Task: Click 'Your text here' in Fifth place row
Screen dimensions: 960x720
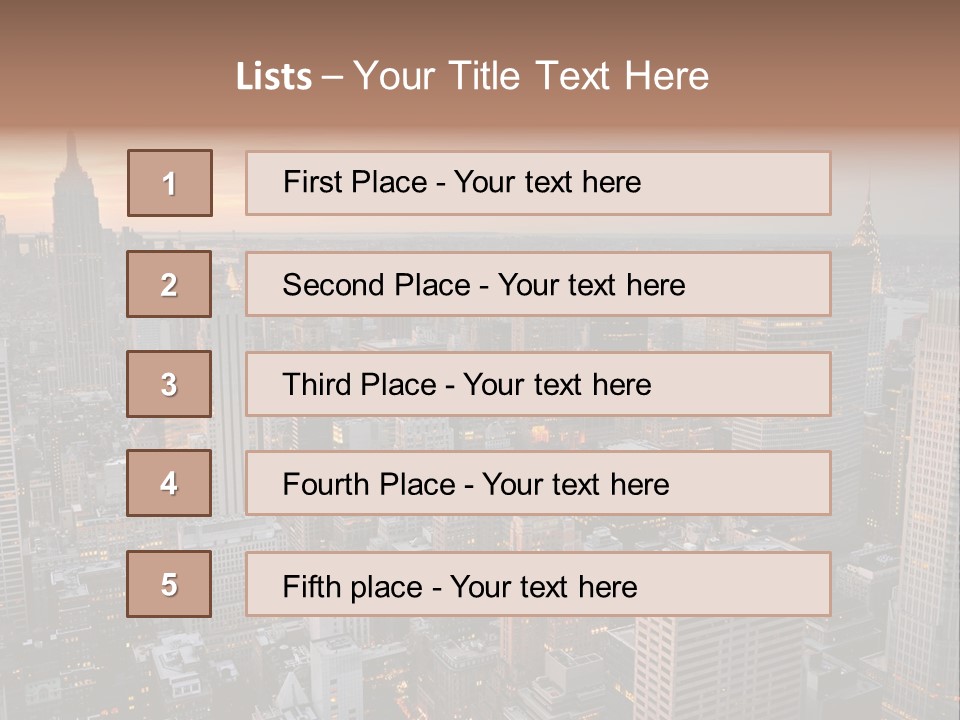Action: click(x=543, y=586)
